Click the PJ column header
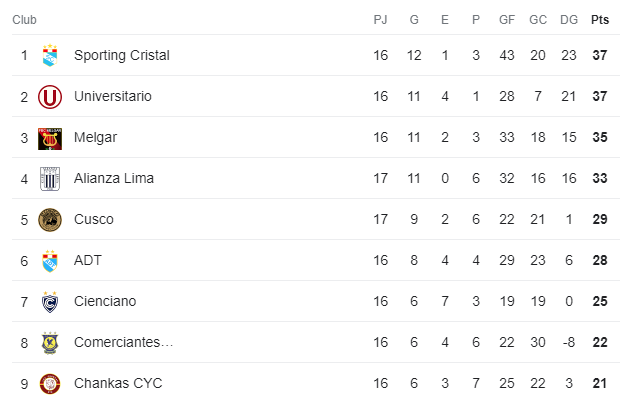620x402 pixels. click(380, 20)
